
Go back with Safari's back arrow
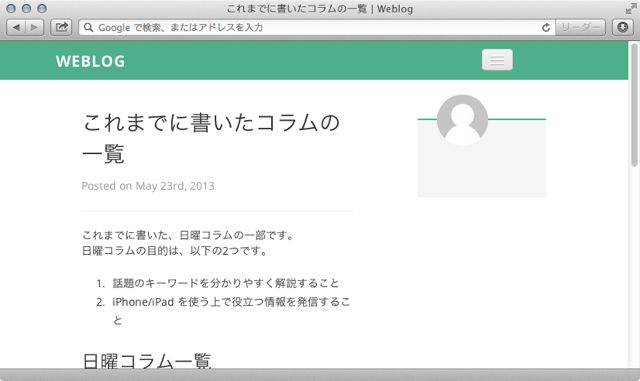point(16,27)
